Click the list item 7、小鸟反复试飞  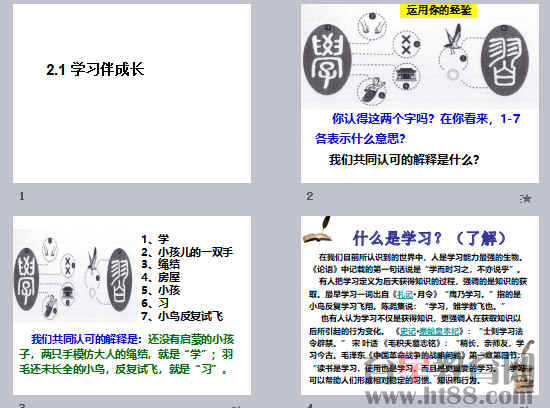coord(182,316)
